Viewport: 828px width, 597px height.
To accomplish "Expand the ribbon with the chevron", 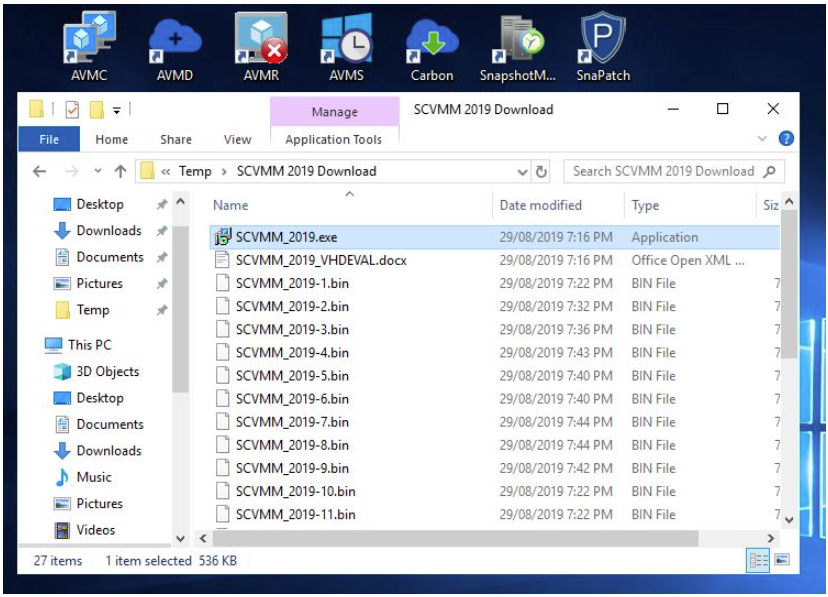I will [762, 139].
